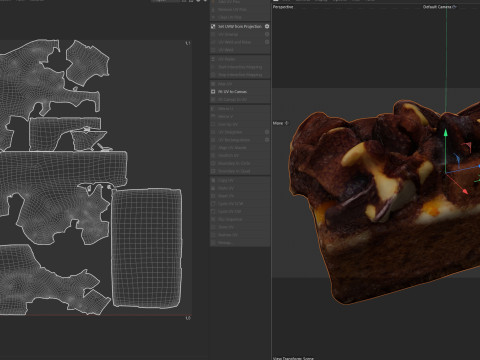Select the pentagon-shaped UV island at top
This screenshot has width=480, height=360.
click(x=87, y=63)
